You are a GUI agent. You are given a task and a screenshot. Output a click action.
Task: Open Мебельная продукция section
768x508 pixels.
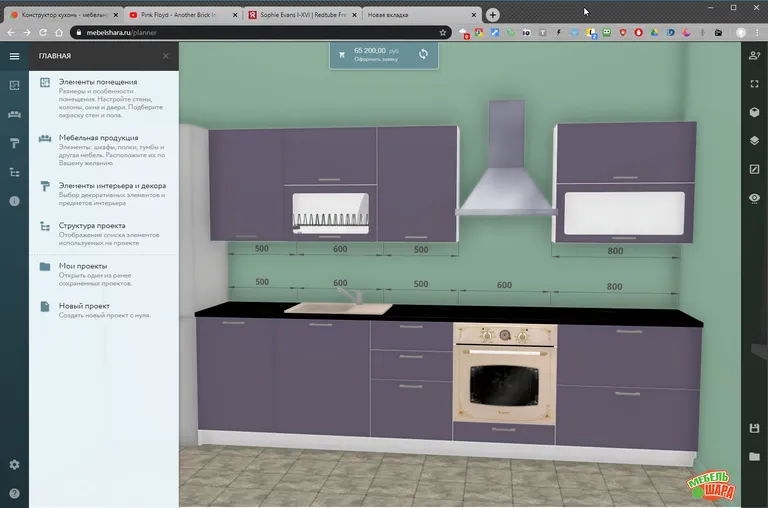pyautogui.click(x=104, y=150)
